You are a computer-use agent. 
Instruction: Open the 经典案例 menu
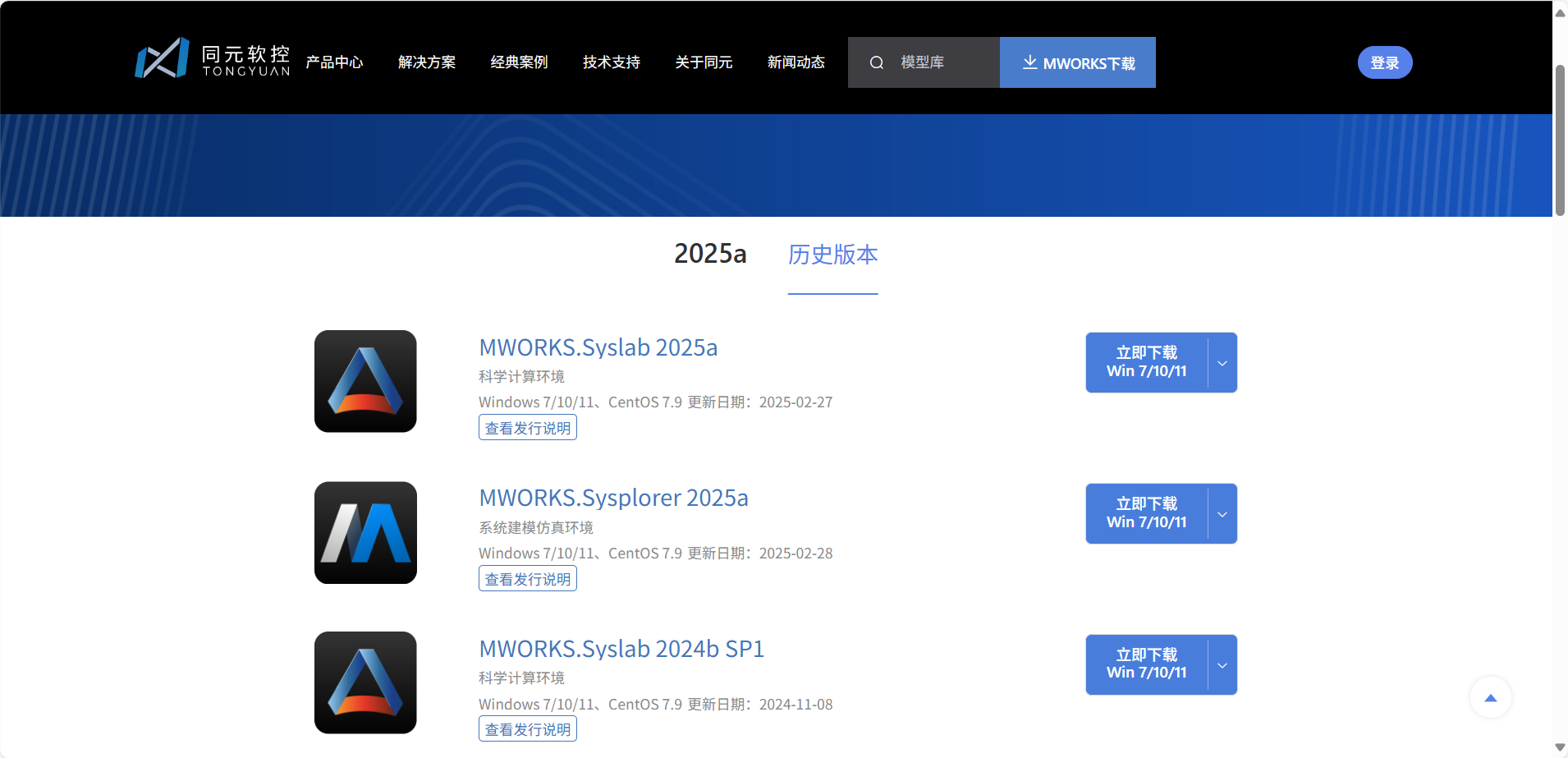[519, 62]
